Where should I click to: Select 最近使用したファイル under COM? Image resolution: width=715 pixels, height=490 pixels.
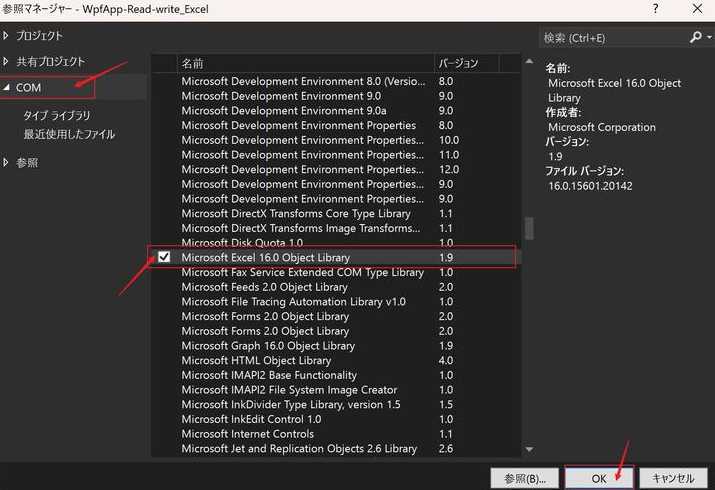(69, 134)
